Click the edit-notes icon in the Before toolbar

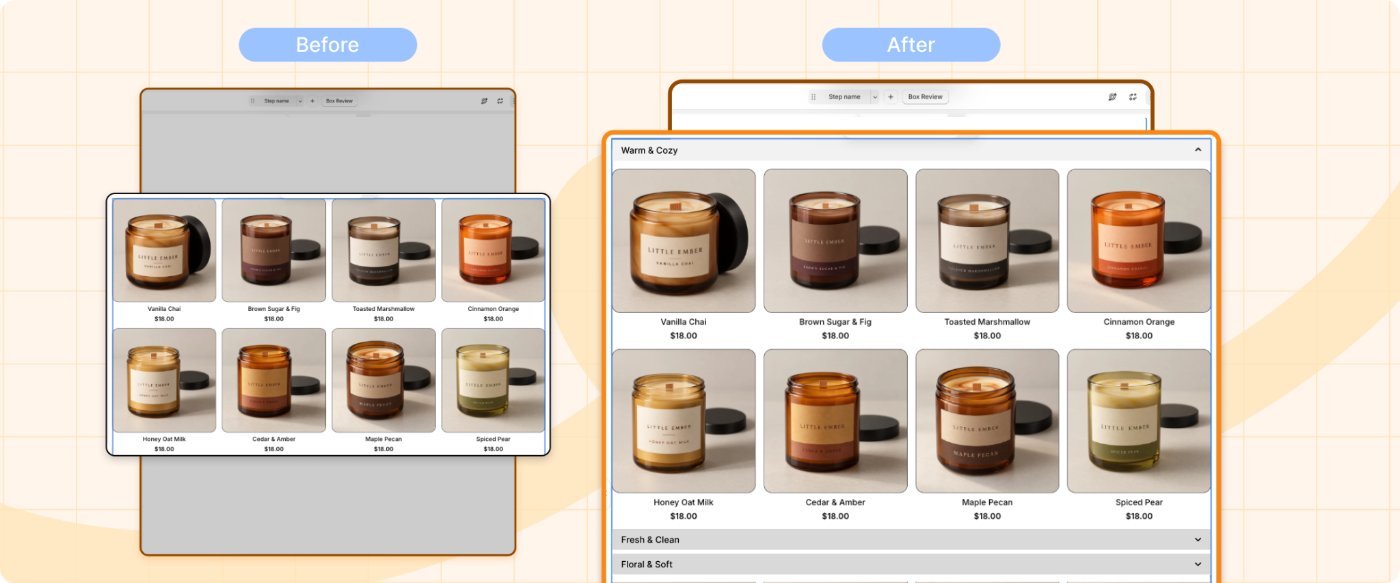click(485, 101)
